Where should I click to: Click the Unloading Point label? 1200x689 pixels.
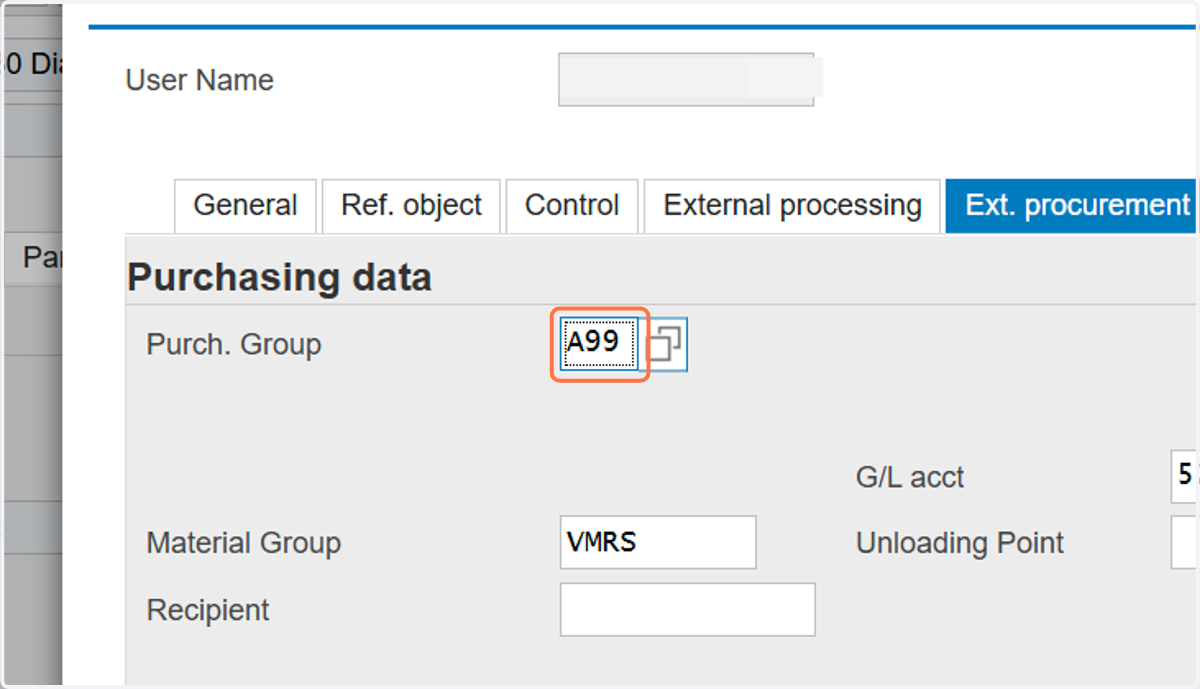[x=960, y=543]
